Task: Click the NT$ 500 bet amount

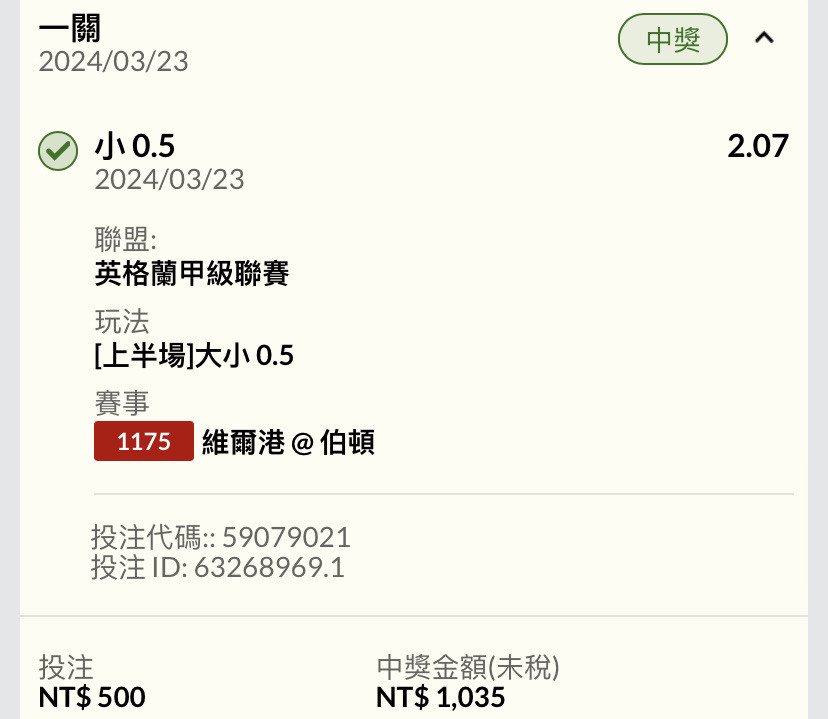Action: tap(92, 697)
